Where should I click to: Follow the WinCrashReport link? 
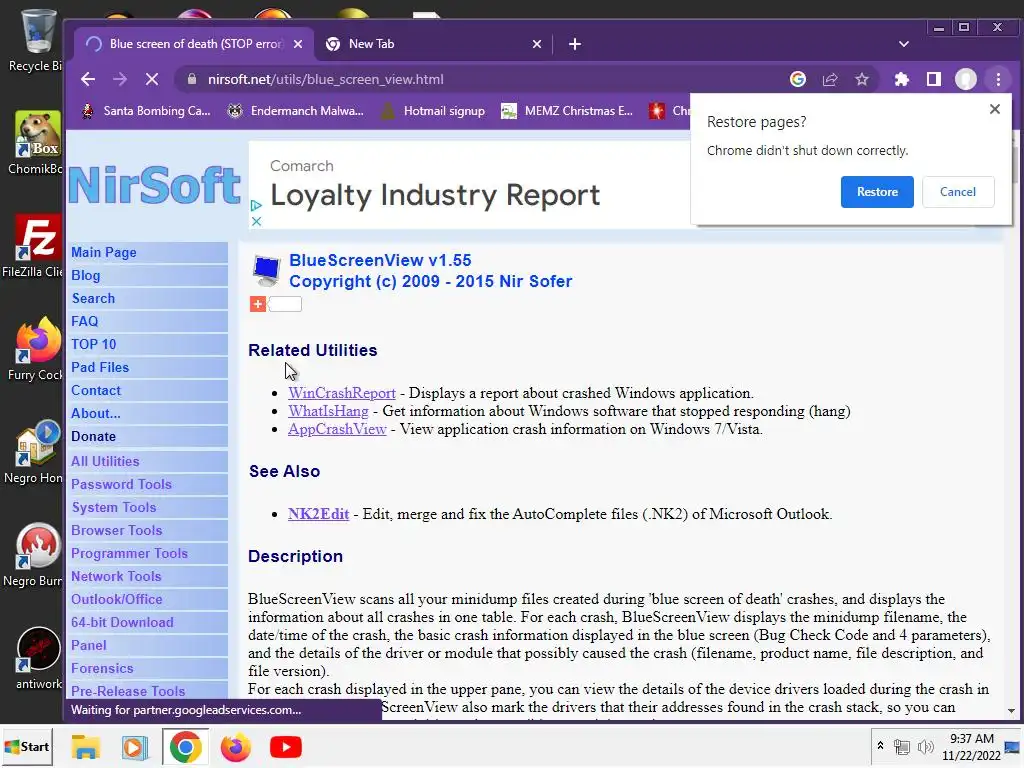pos(342,393)
